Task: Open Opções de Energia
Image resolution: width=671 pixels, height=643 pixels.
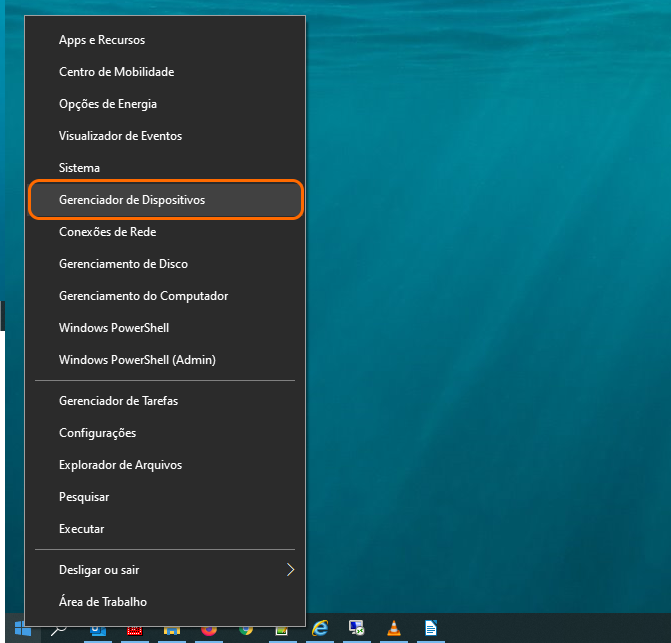Action: 165,104
